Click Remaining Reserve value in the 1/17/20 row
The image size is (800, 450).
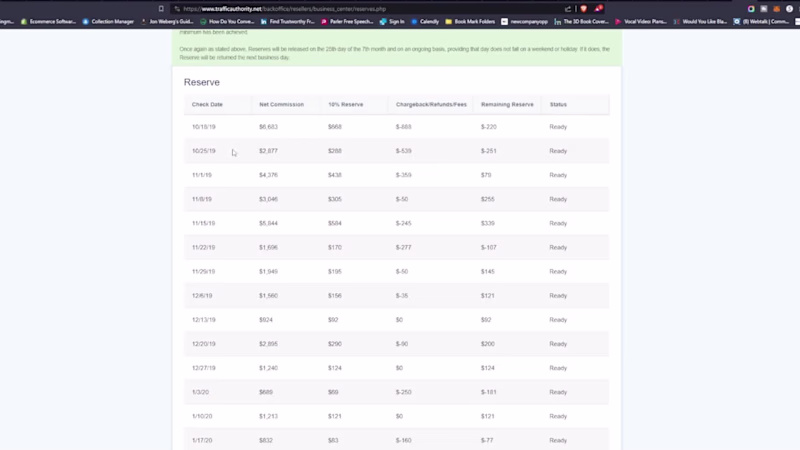click(487, 440)
